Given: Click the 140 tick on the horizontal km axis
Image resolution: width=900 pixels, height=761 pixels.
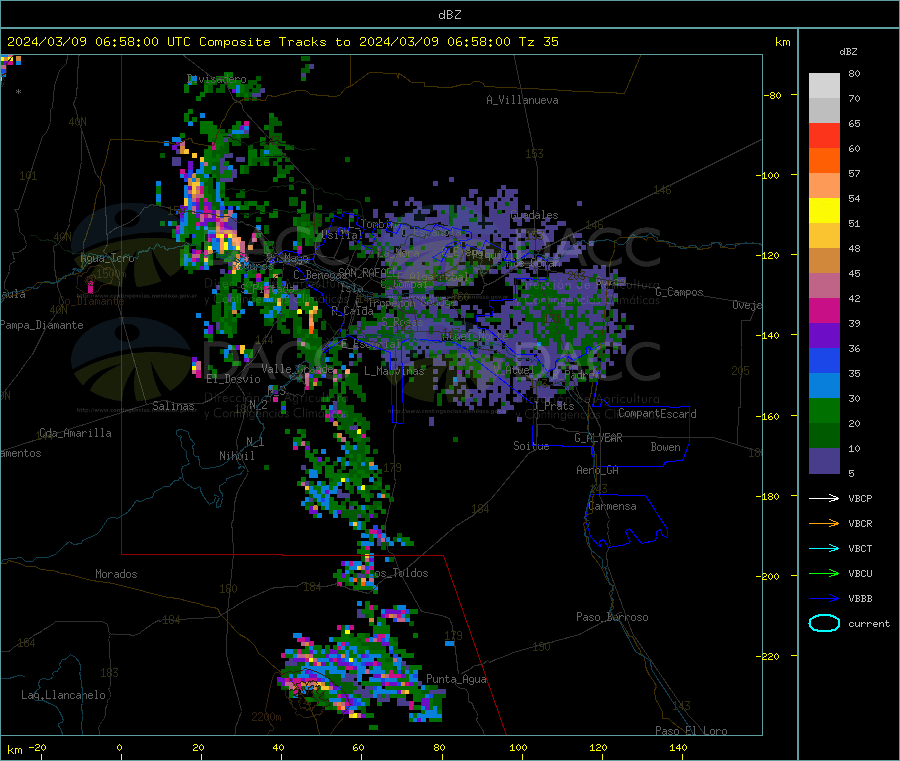Looking at the screenshot, I should 678,748.
